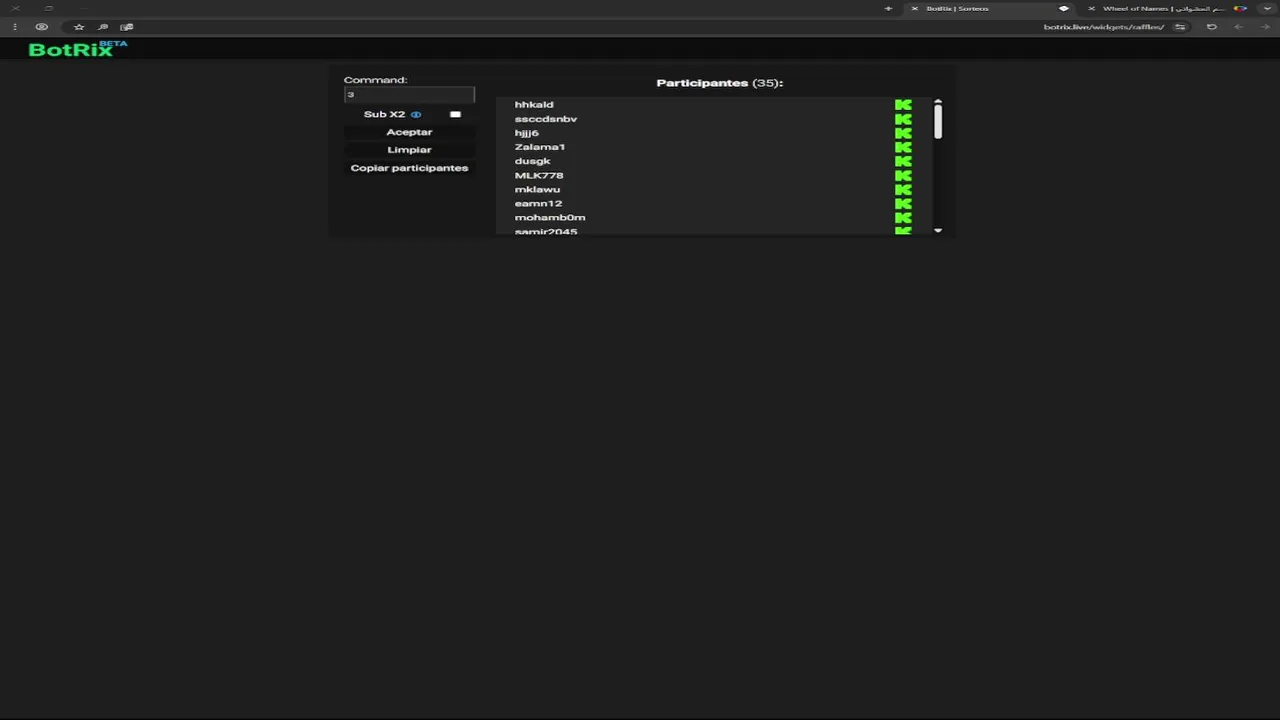Select participant MLK778
This screenshot has height=720, width=1280.
539,175
